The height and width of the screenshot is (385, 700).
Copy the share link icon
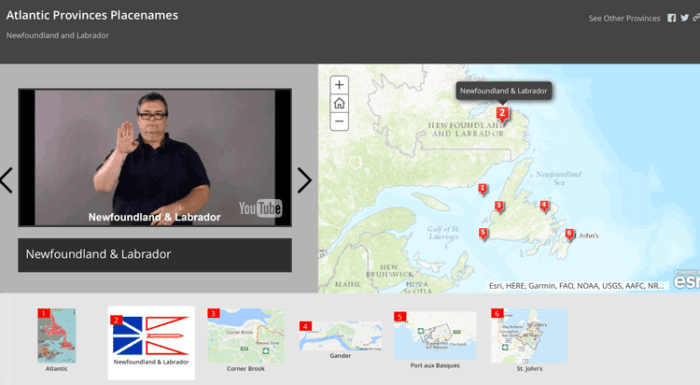696,18
